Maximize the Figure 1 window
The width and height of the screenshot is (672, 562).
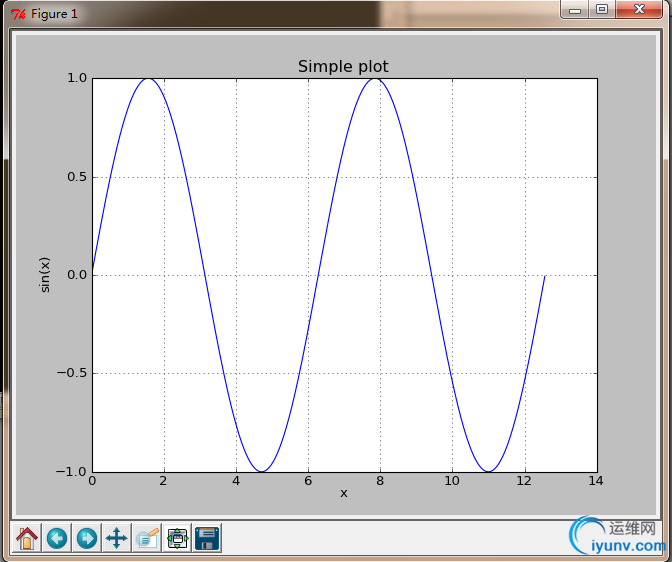602,9
